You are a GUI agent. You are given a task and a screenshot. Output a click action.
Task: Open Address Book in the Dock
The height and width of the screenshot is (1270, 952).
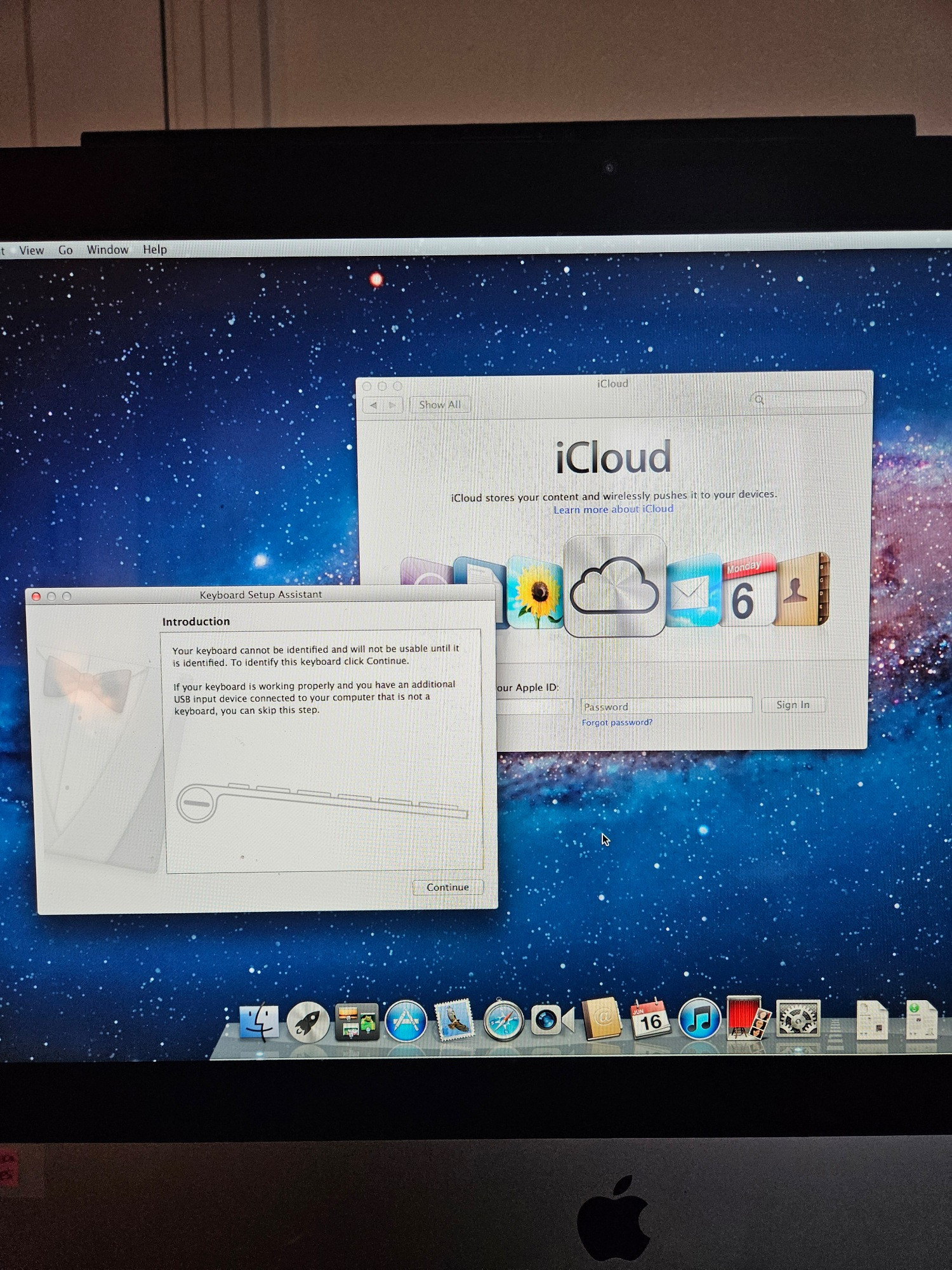(x=602, y=1019)
